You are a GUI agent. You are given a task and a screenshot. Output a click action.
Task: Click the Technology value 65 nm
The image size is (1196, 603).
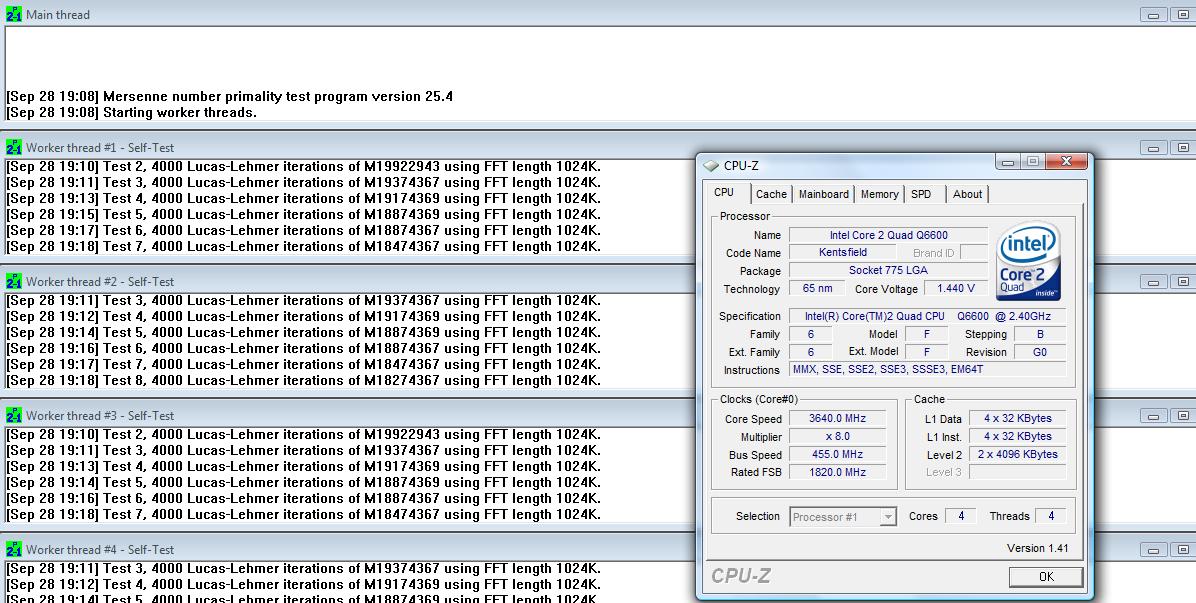818,289
